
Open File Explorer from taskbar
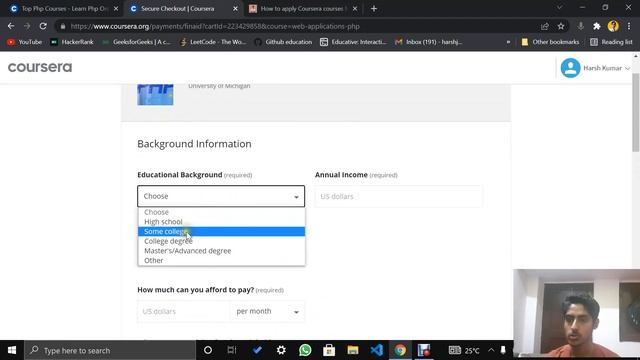[353, 350]
